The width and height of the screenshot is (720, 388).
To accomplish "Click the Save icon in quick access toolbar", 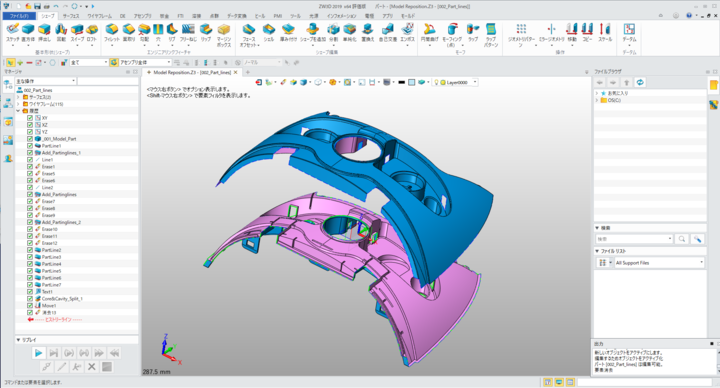I will coord(37,6).
